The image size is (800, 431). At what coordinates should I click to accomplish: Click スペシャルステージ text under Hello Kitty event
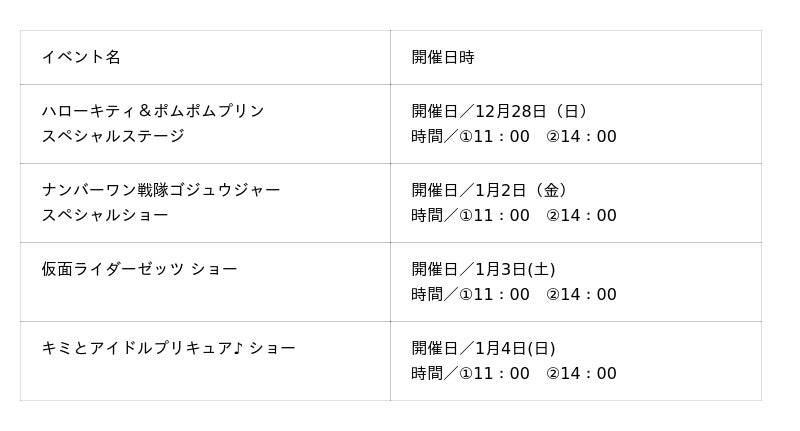click(113, 136)
